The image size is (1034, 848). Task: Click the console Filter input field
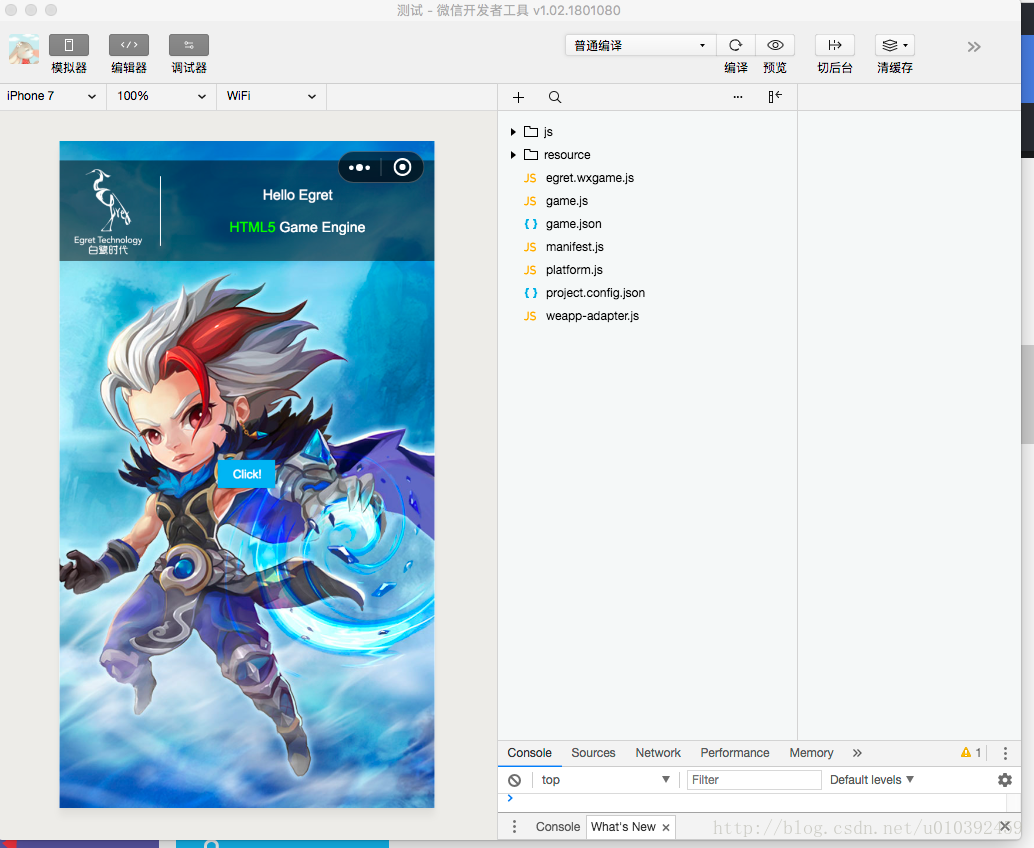click(x=754, y=780)
